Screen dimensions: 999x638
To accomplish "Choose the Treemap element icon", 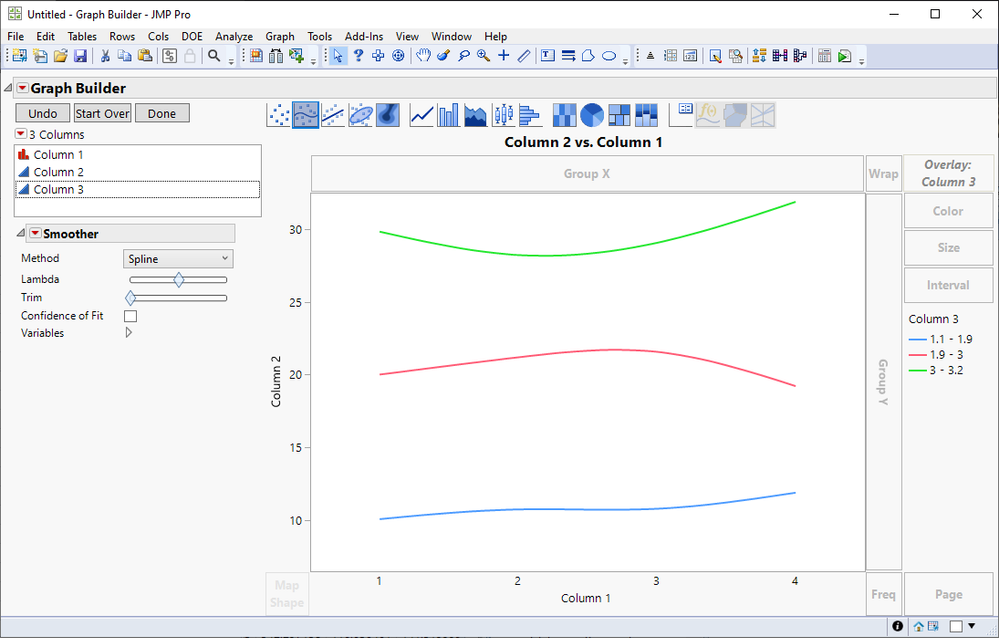I will tap(619, 115).
